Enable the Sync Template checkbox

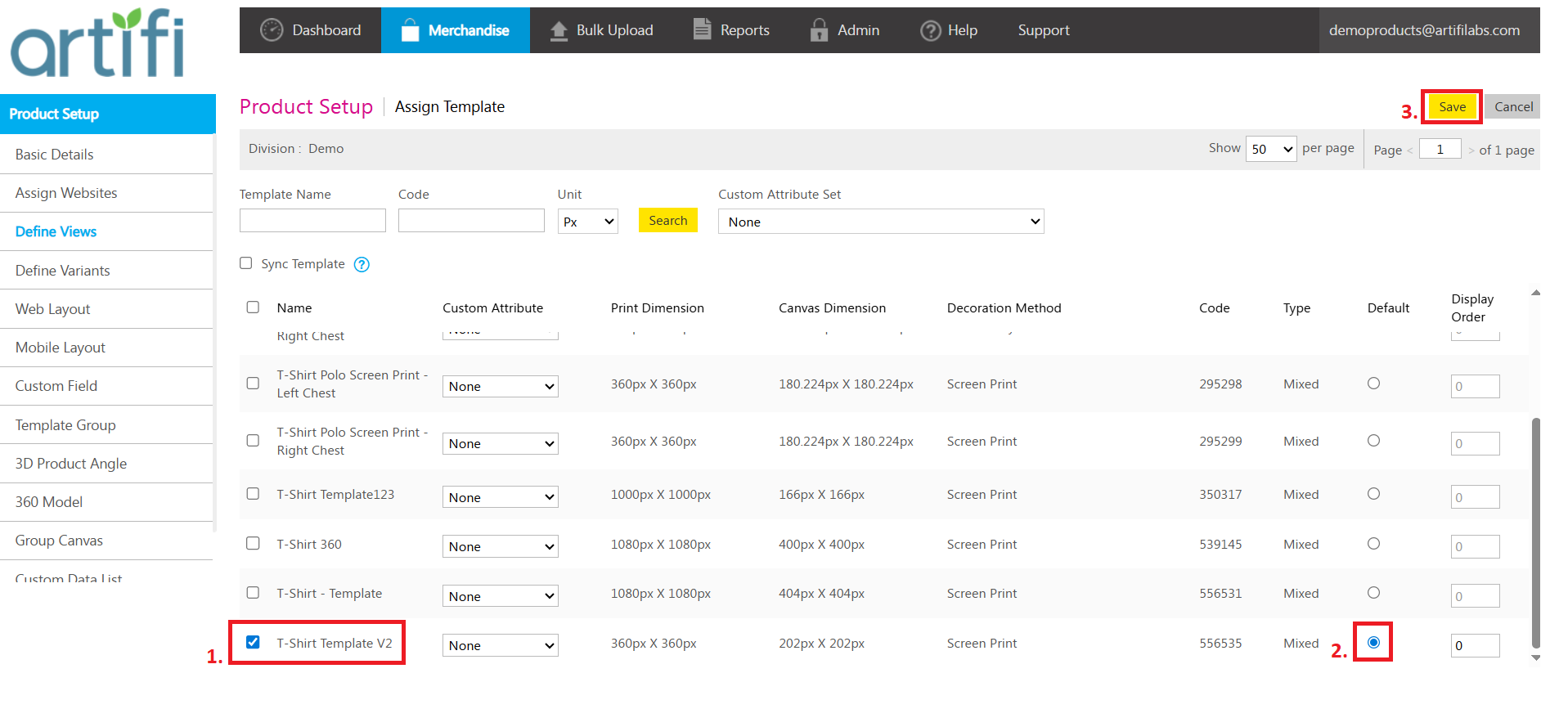tap(245, 263)
